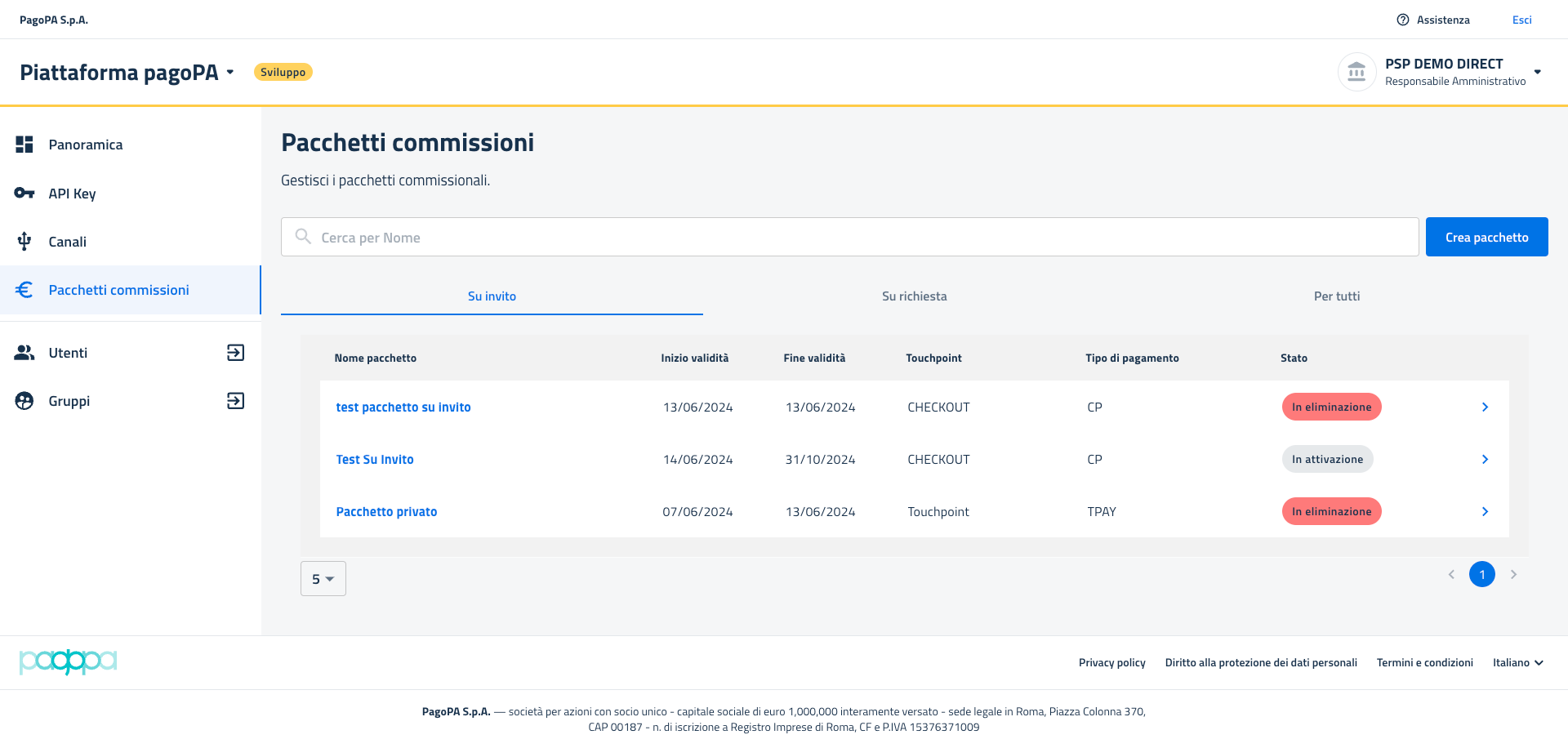Click the Assistenza help icon
This screenshot has height=748, width=1568.
(1403, 20)
